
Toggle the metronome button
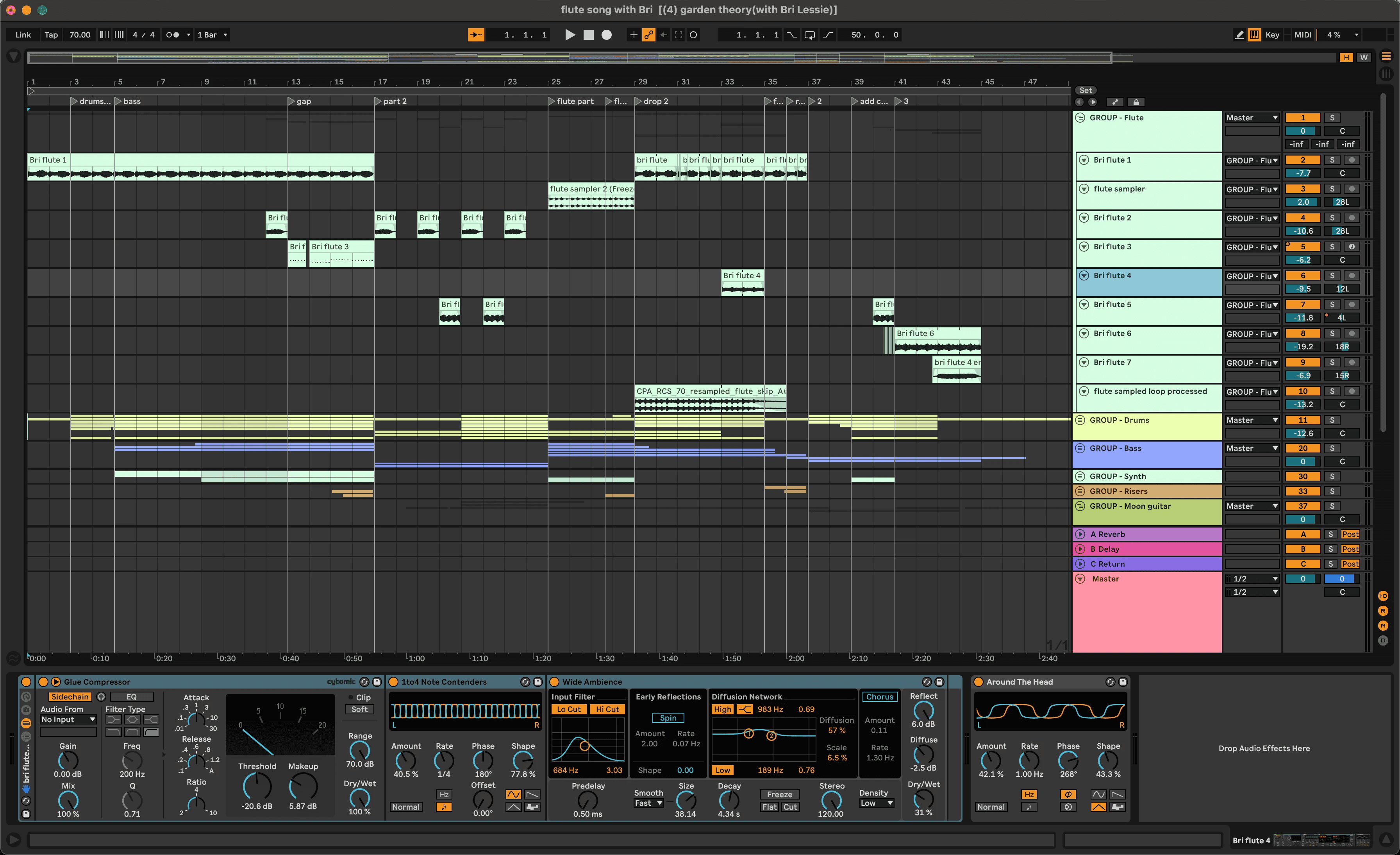(172, 35)
